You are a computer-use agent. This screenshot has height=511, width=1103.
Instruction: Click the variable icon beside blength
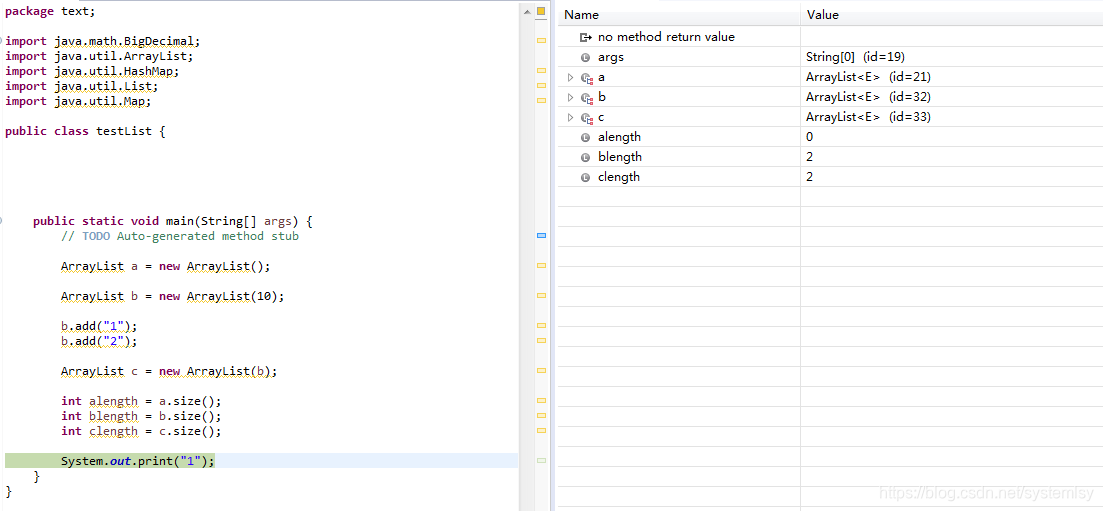tap(585, 158)
